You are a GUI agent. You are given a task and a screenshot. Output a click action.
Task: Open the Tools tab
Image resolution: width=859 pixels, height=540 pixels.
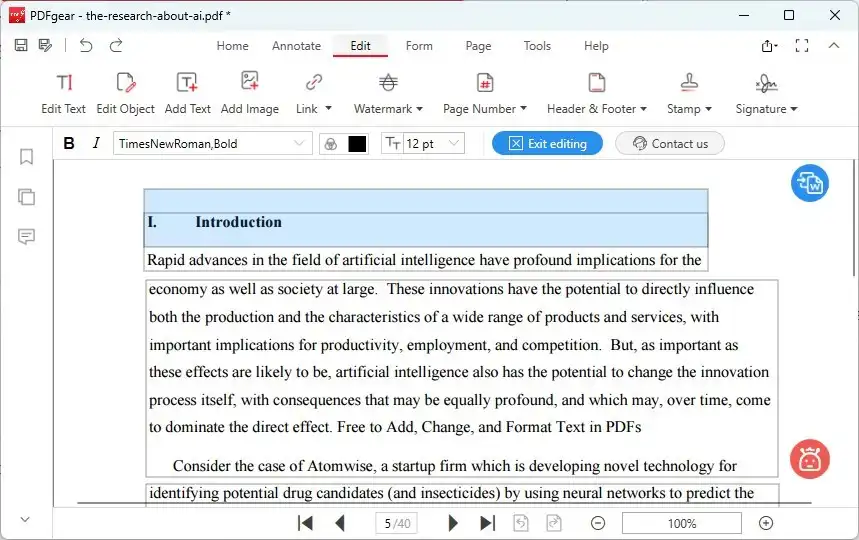pos(537,46)
